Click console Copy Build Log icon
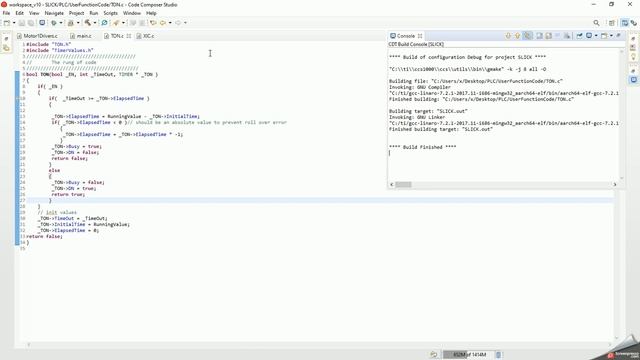This screenshot has width=640, height=360. pos(539,36)
